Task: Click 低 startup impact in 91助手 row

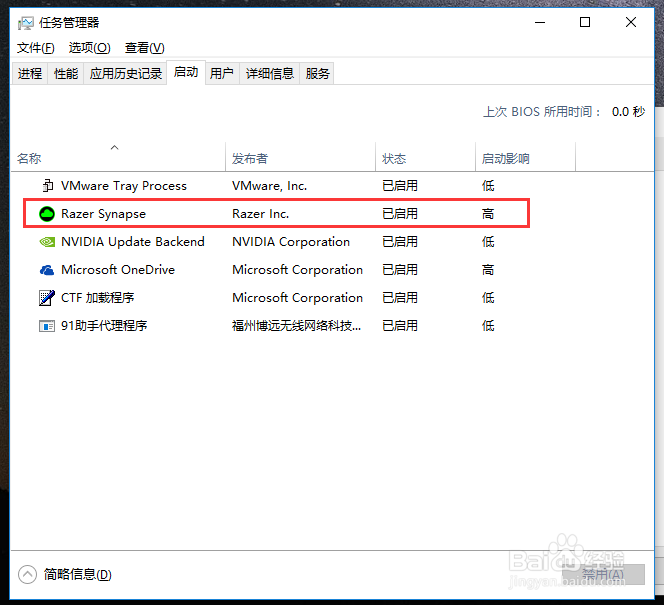Action: (488, 326)
